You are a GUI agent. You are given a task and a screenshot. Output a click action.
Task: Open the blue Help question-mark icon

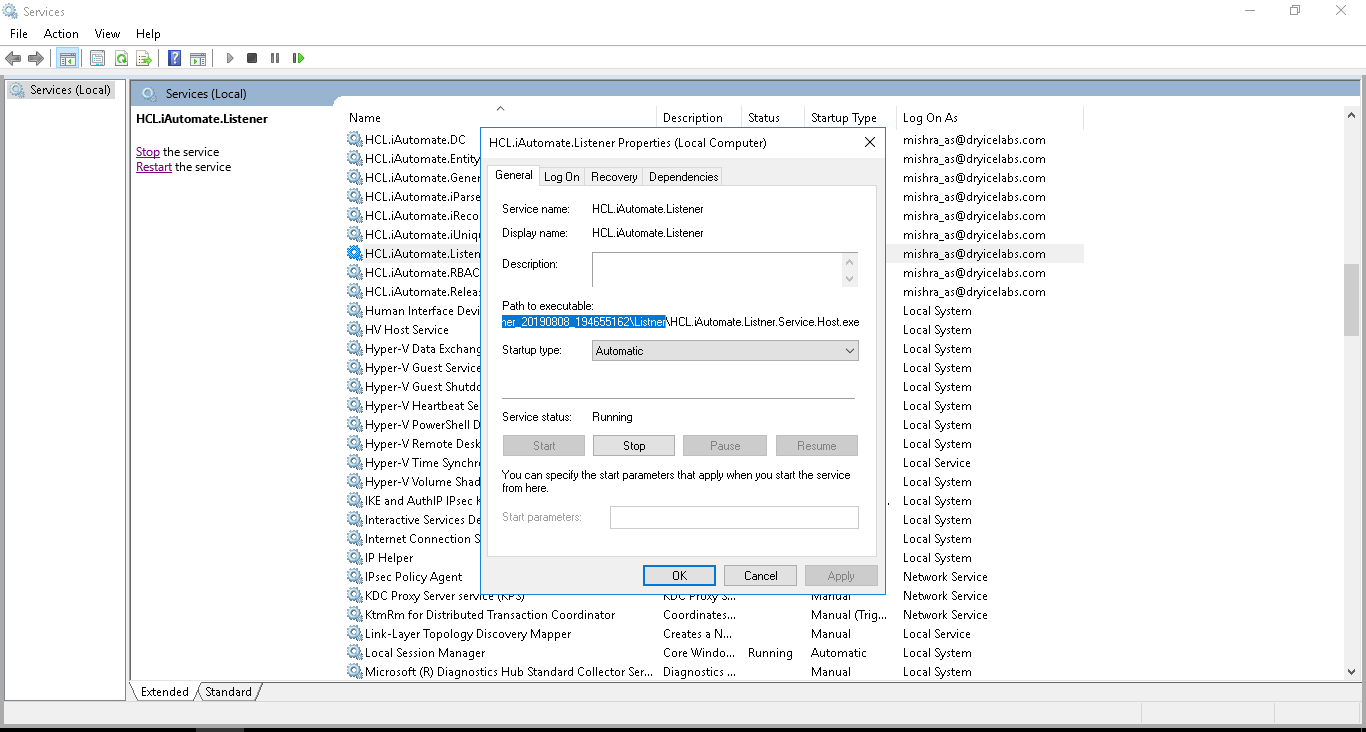coord(174,58)
